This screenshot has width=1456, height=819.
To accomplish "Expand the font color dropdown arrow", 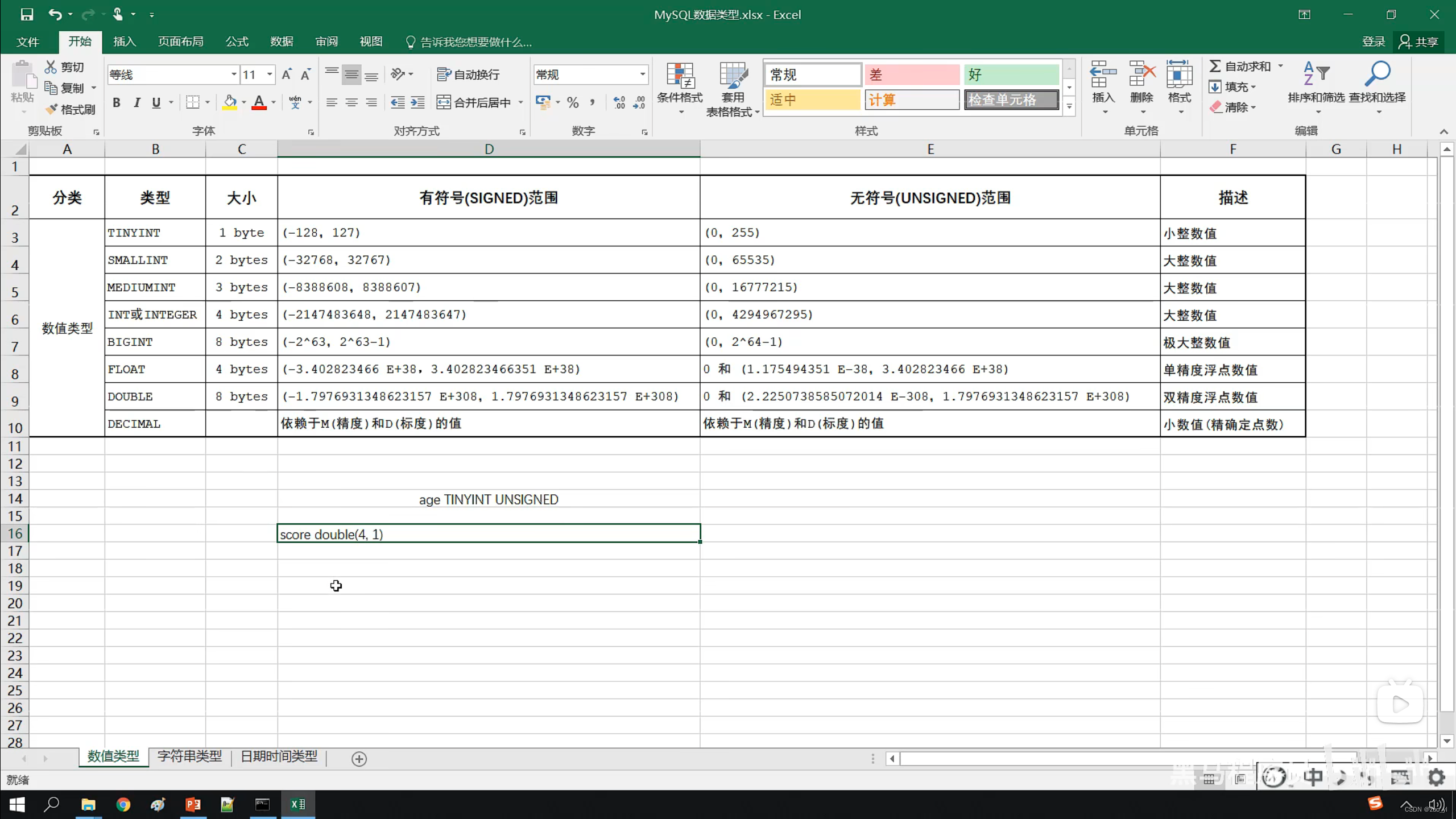I will (x=274, y=102).
